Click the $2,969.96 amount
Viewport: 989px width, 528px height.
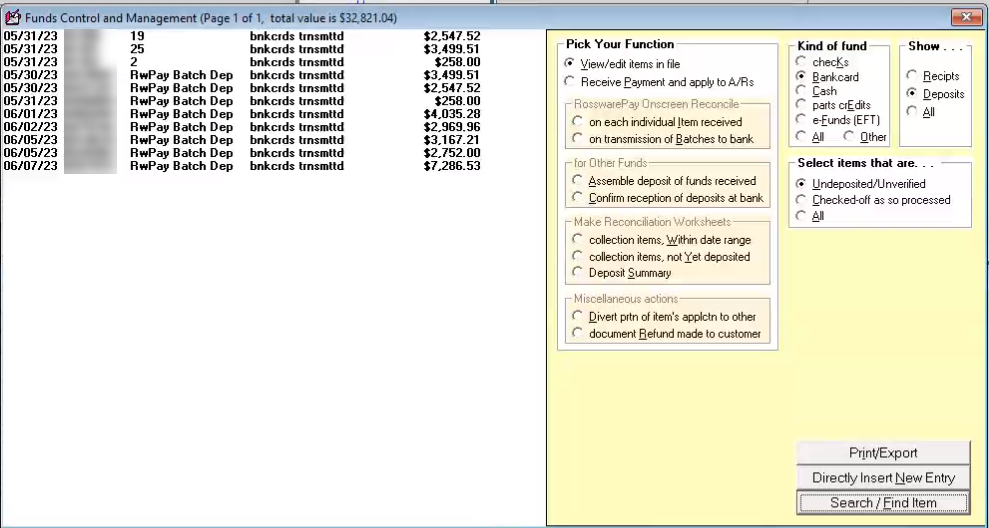(x=452, y=127)
